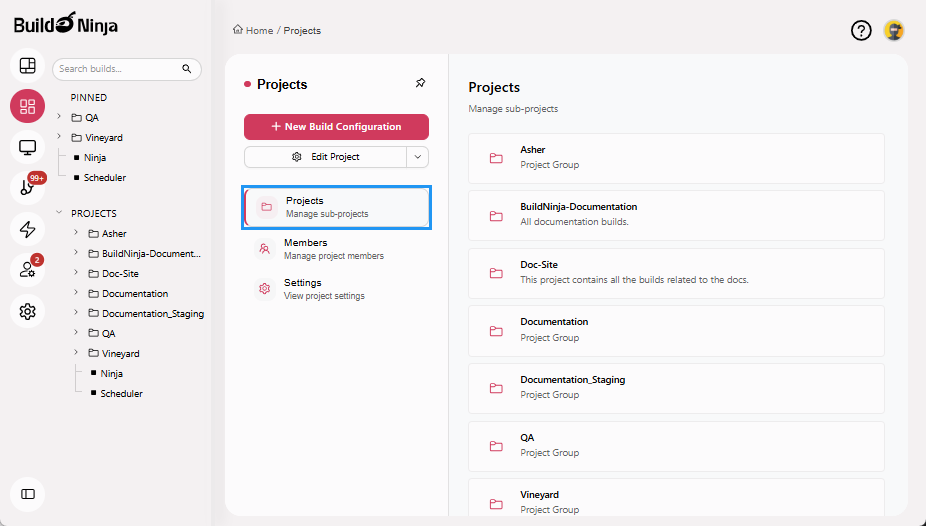Open the user management icon with 2 badge

pos(27,270)
